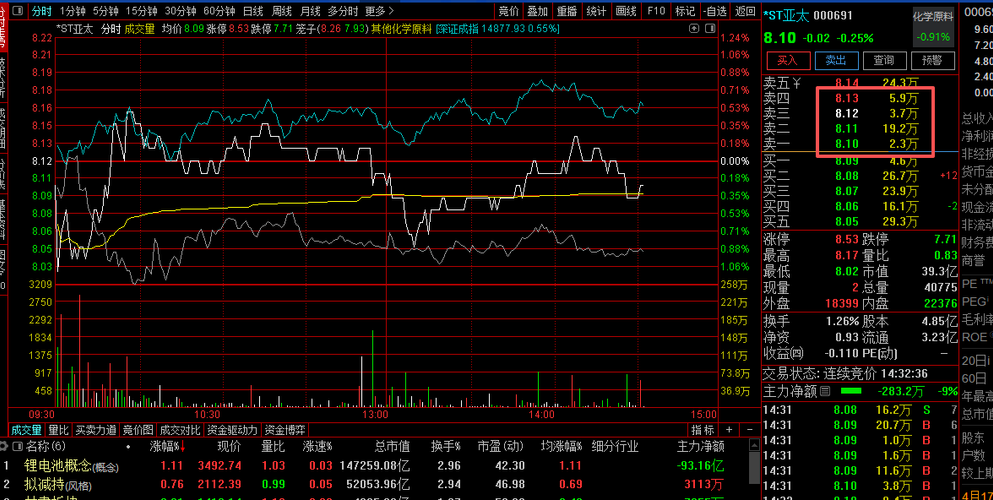Click the 统计 statistics button

click(x=596, y=11)
